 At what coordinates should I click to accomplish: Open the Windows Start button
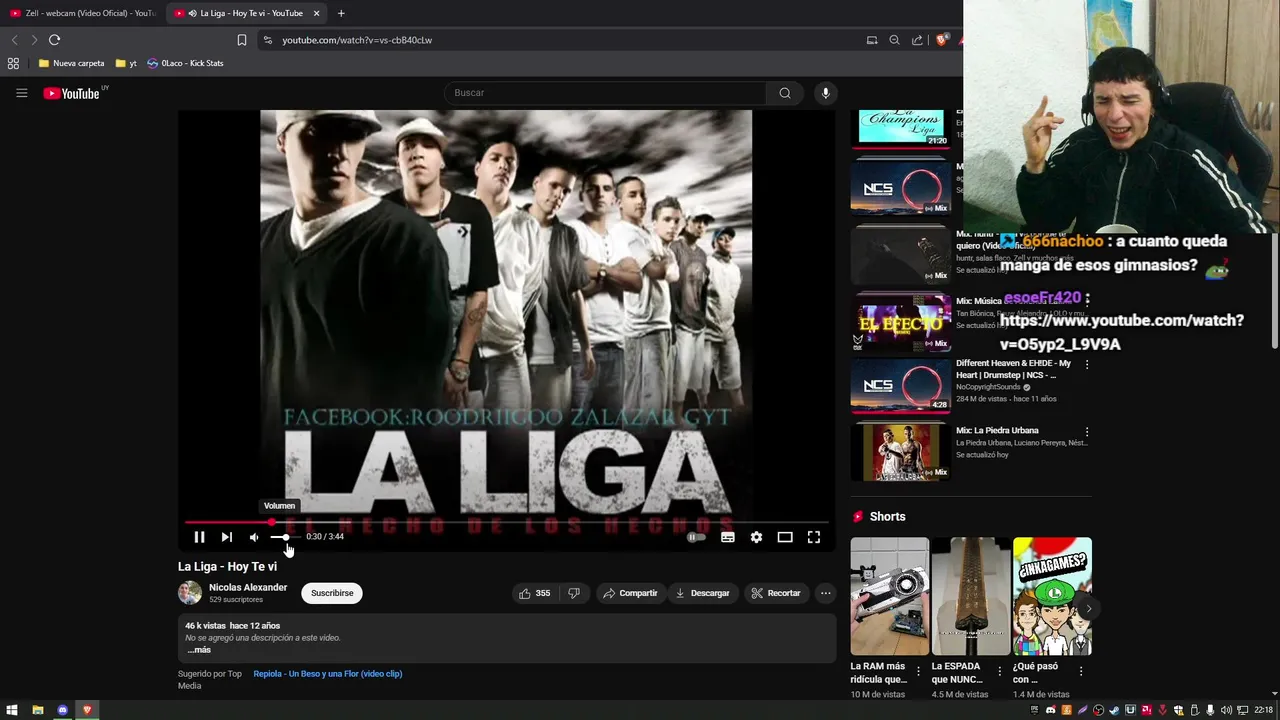[x=12, y=710]
